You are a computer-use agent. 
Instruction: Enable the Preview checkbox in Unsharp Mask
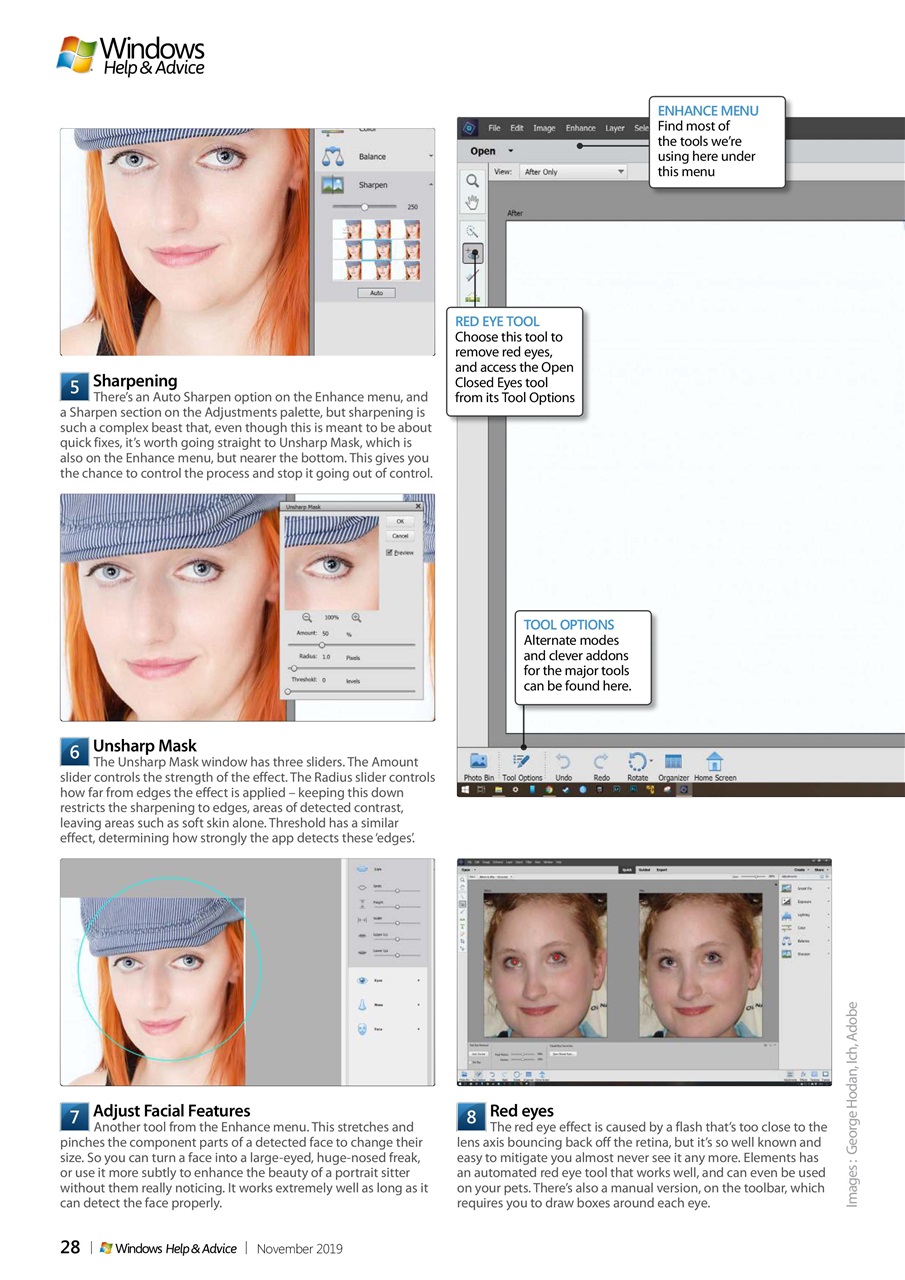[389, 553]
